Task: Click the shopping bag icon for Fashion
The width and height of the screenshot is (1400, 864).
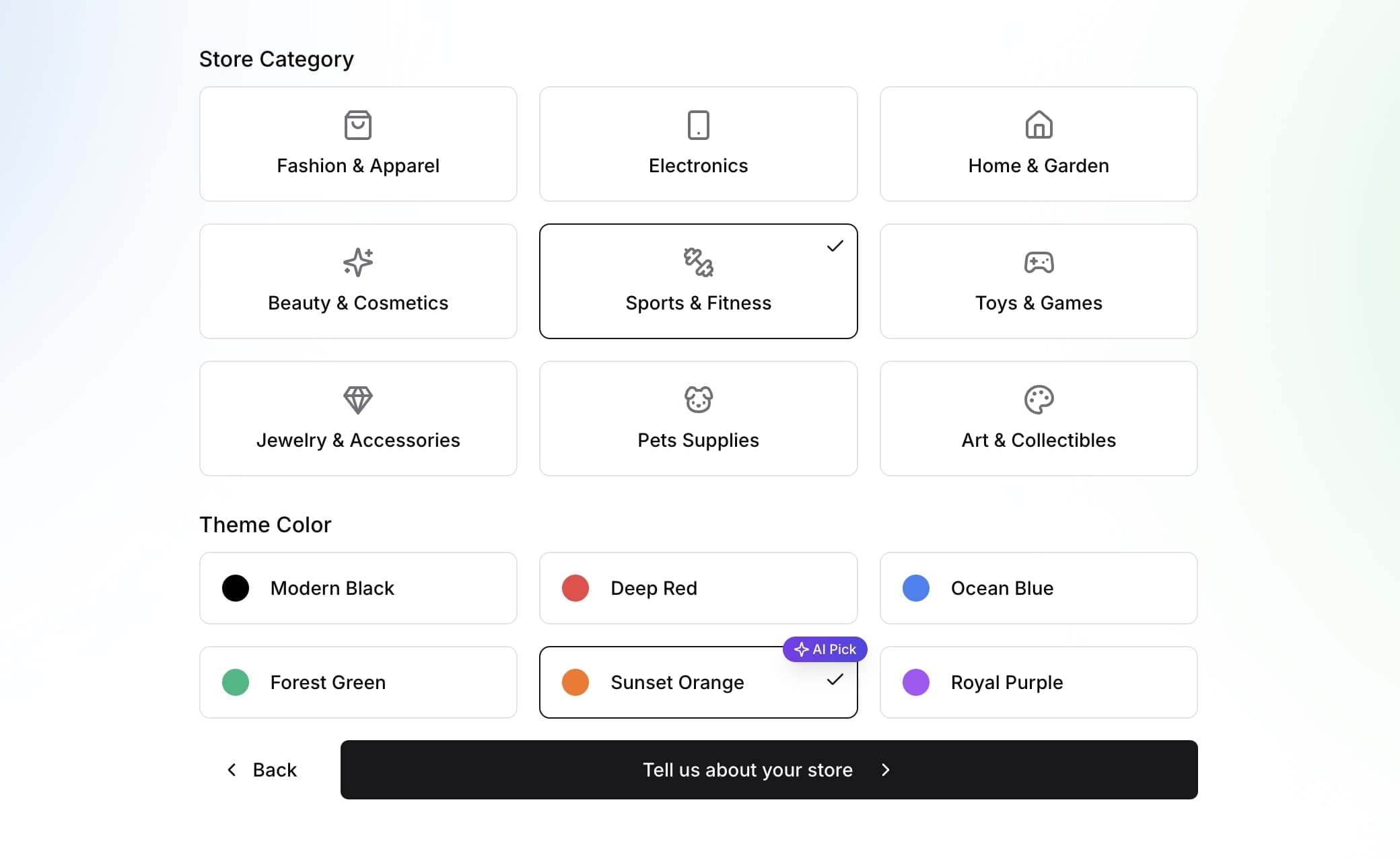Action: click(357, 125)
